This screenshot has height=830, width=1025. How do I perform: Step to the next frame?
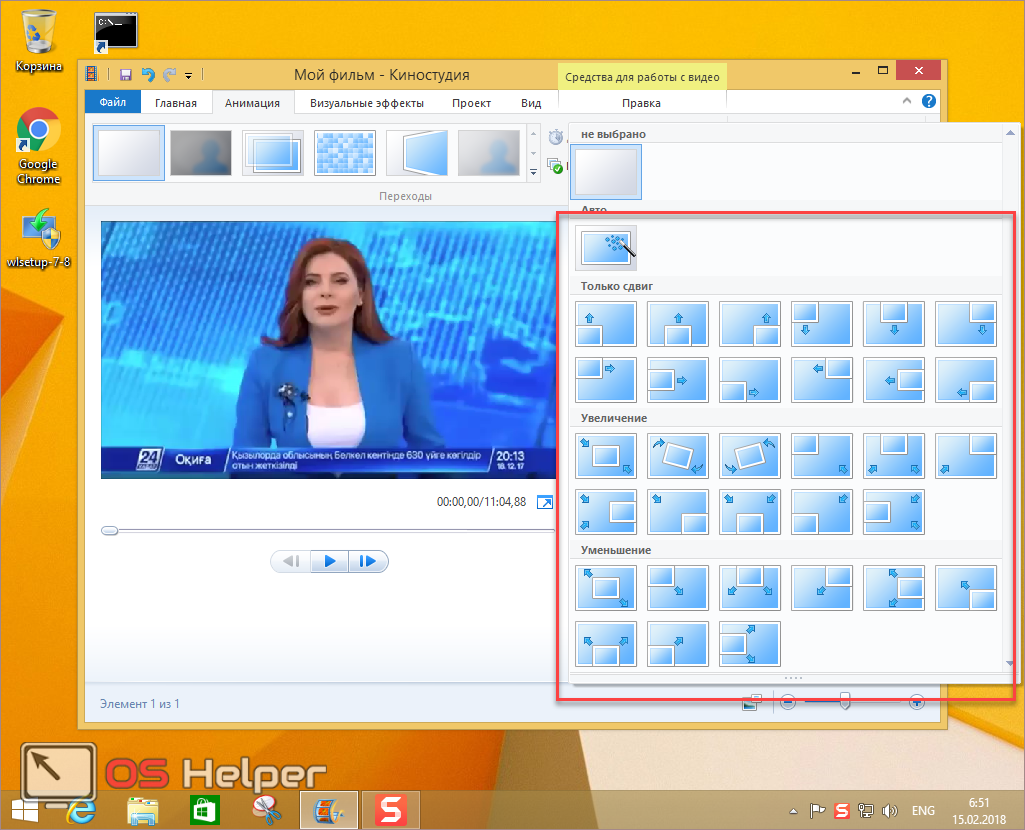click(x=368, y=562)
